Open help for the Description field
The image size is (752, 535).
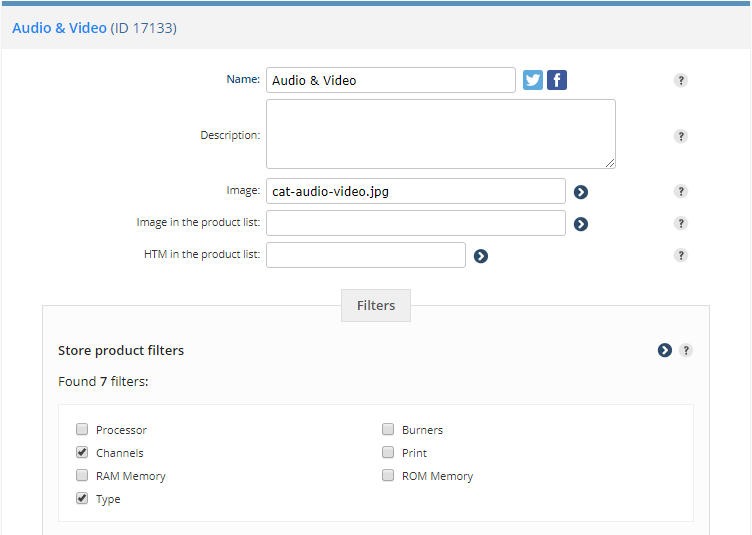pos(681,136)
